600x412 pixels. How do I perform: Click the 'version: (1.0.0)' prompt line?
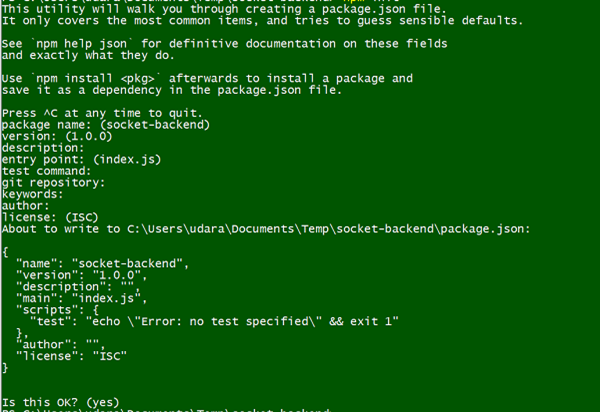[57, 136]
